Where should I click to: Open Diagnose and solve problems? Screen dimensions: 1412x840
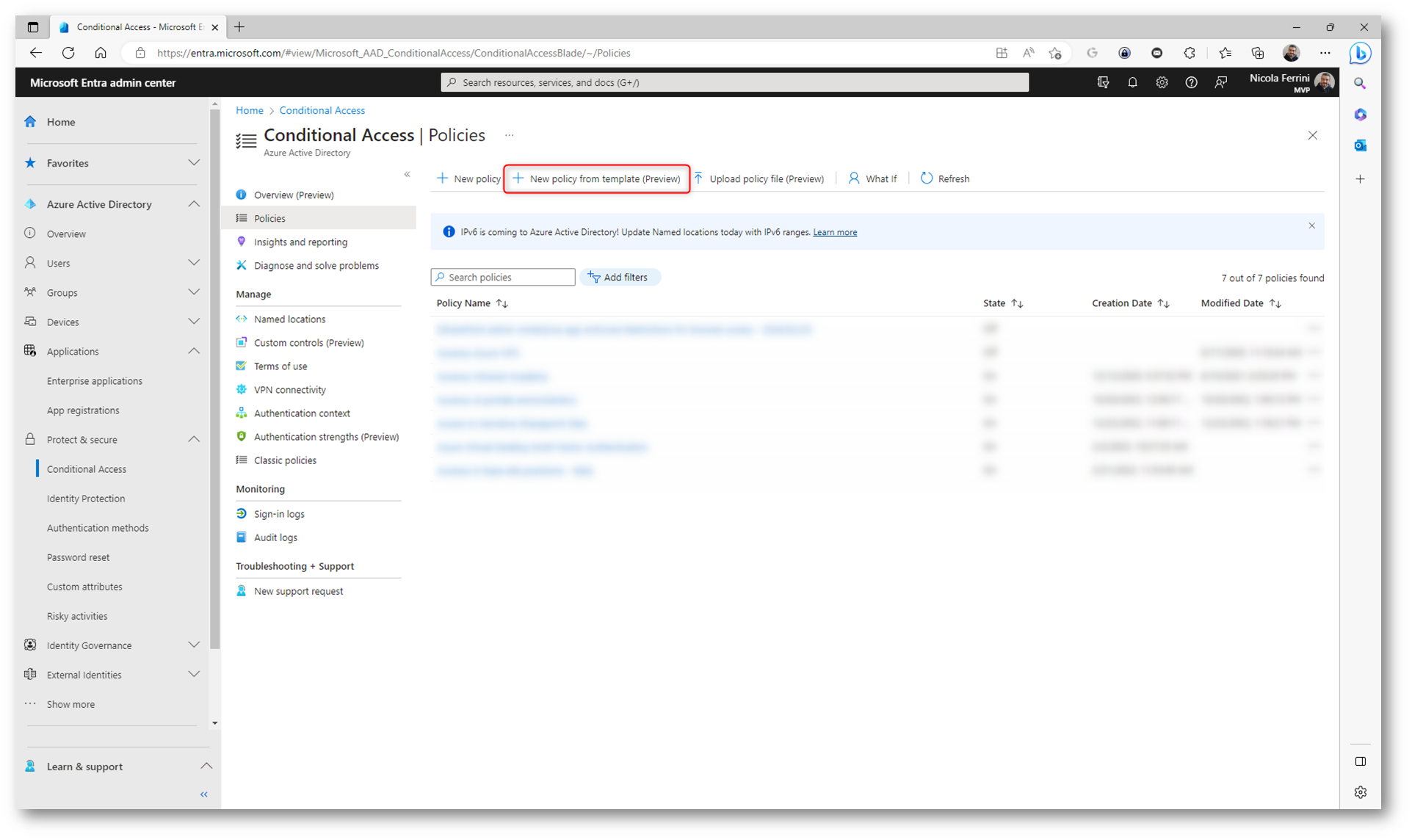(x=318, y=265)
